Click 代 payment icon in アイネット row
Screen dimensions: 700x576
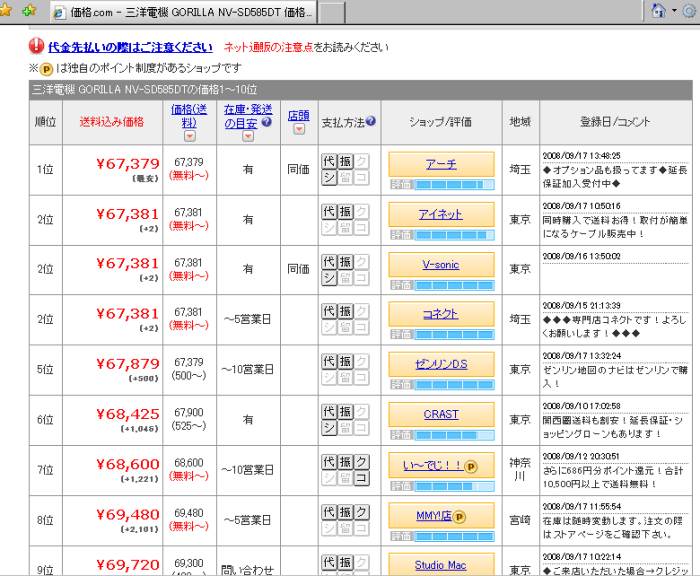pyautogui.click(x=329, y=211)
